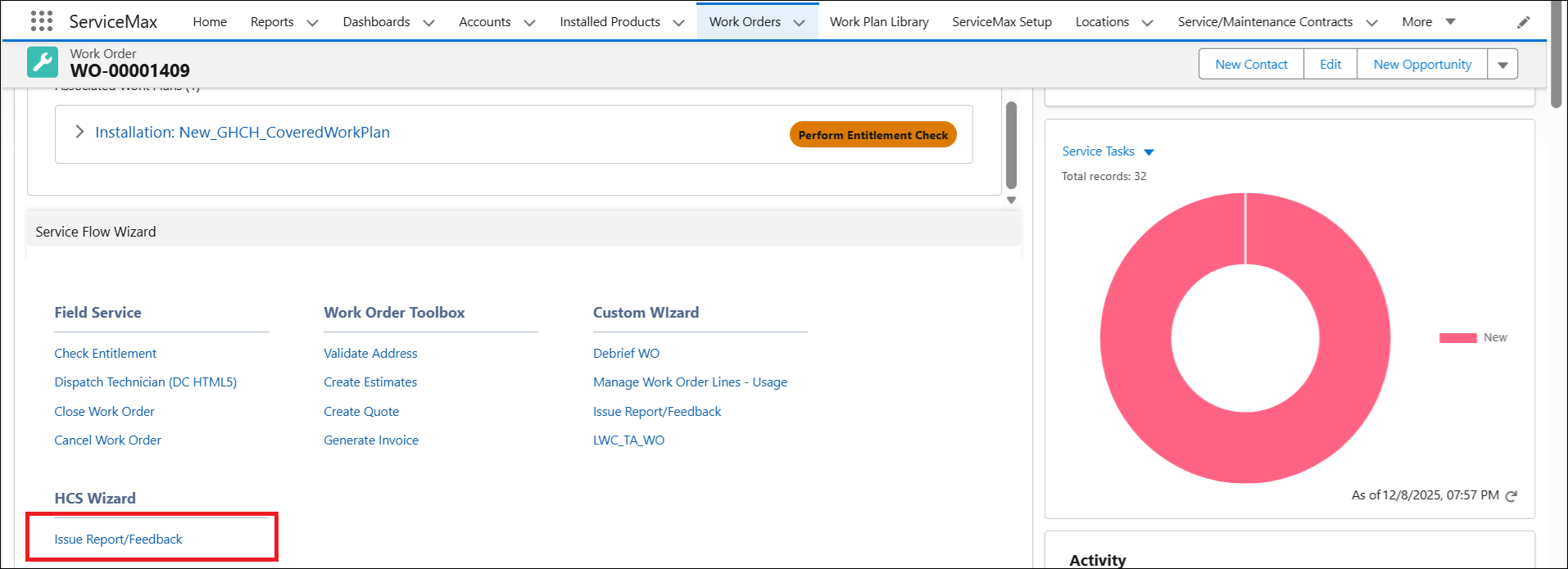The width and height of the screenshot is (1568, 569).
Task: Click the ServiceMax app name
Action: coord(113,22)
